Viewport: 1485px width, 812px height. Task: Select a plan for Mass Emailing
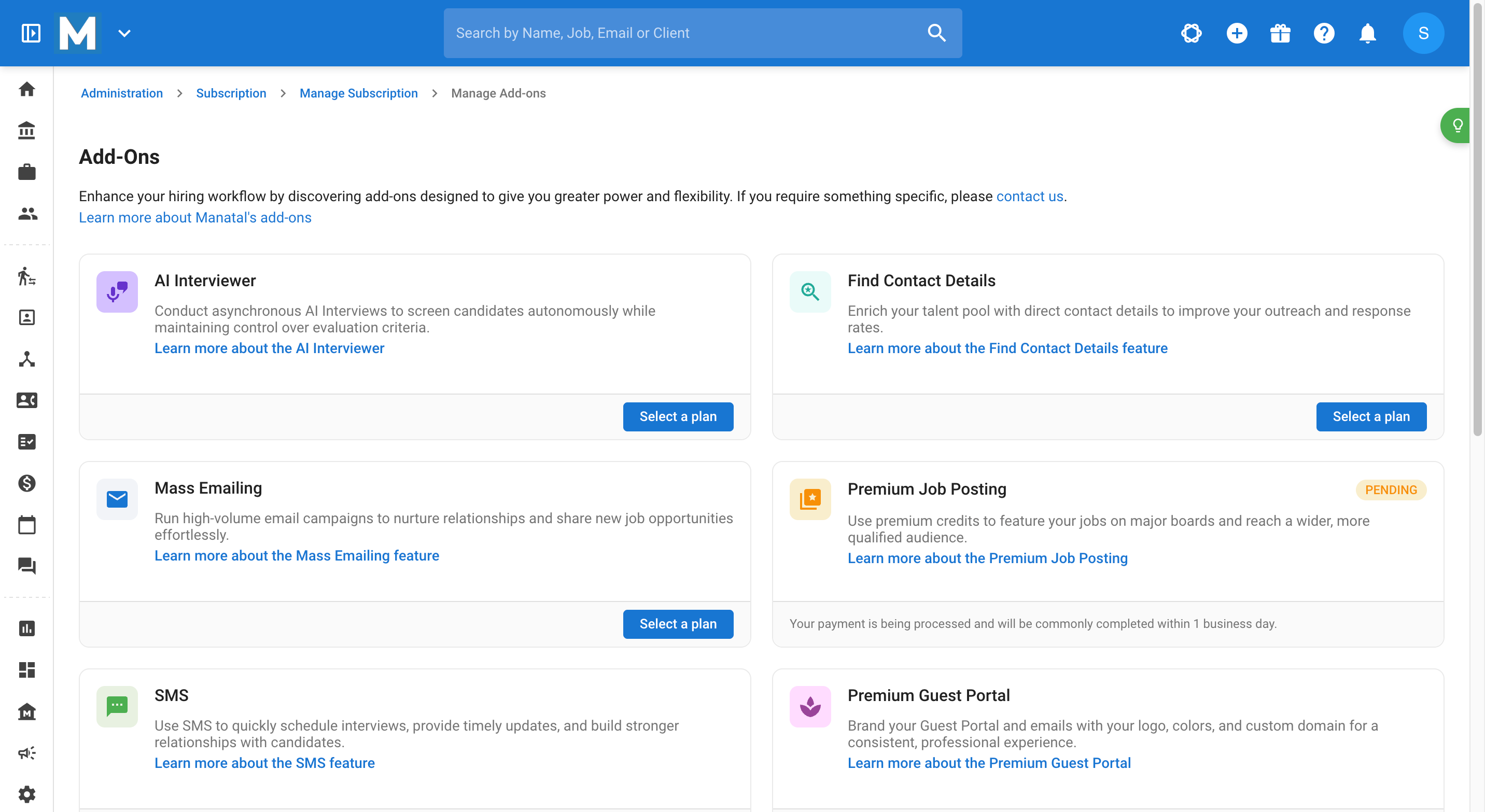tap(678, 624)
